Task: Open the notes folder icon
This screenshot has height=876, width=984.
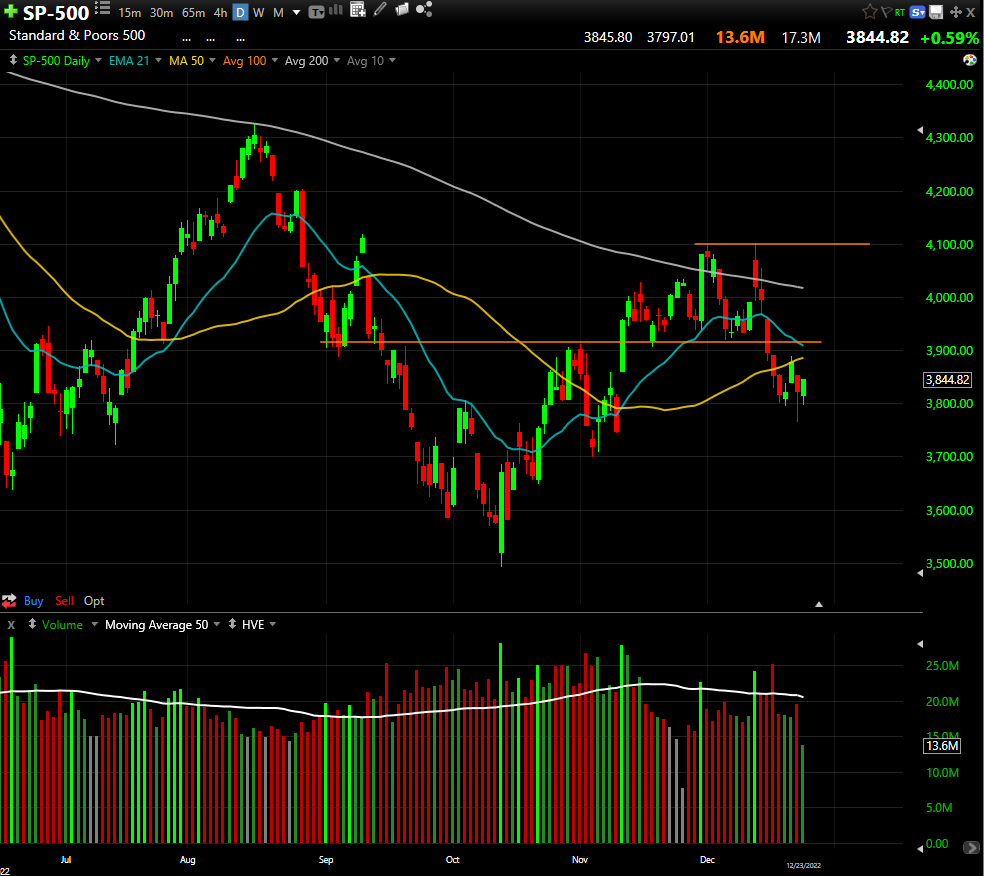Action: [x=402, y=9]
